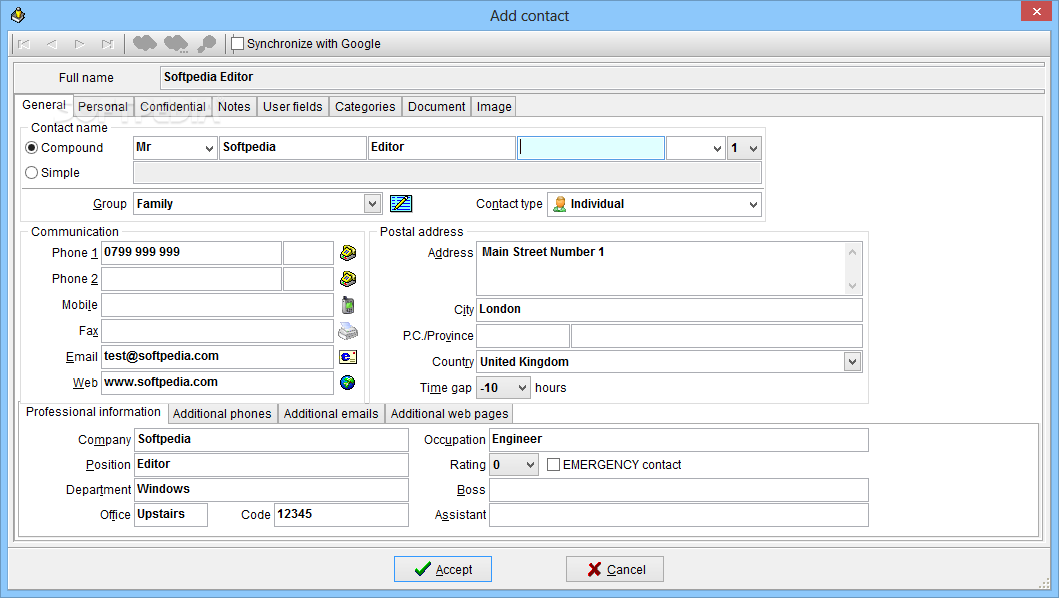
Task: Tick the EMERGENCY contact checkbox
Action: [553, 465]
